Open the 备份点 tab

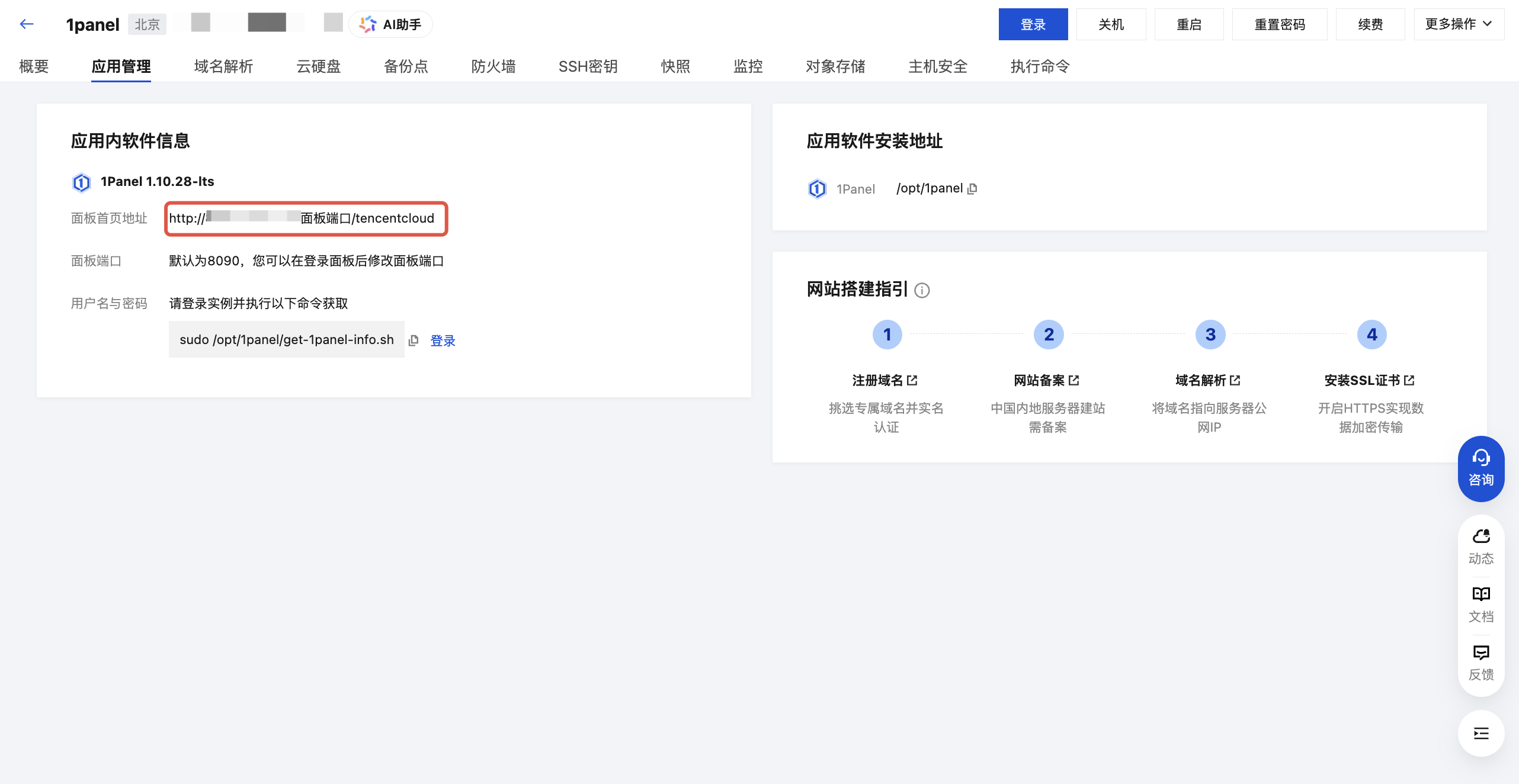pos(406,66)
